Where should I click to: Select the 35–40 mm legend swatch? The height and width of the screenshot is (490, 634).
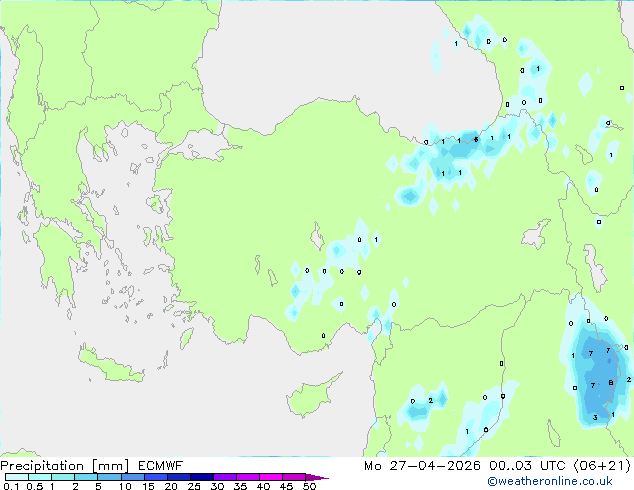[247, 477]
